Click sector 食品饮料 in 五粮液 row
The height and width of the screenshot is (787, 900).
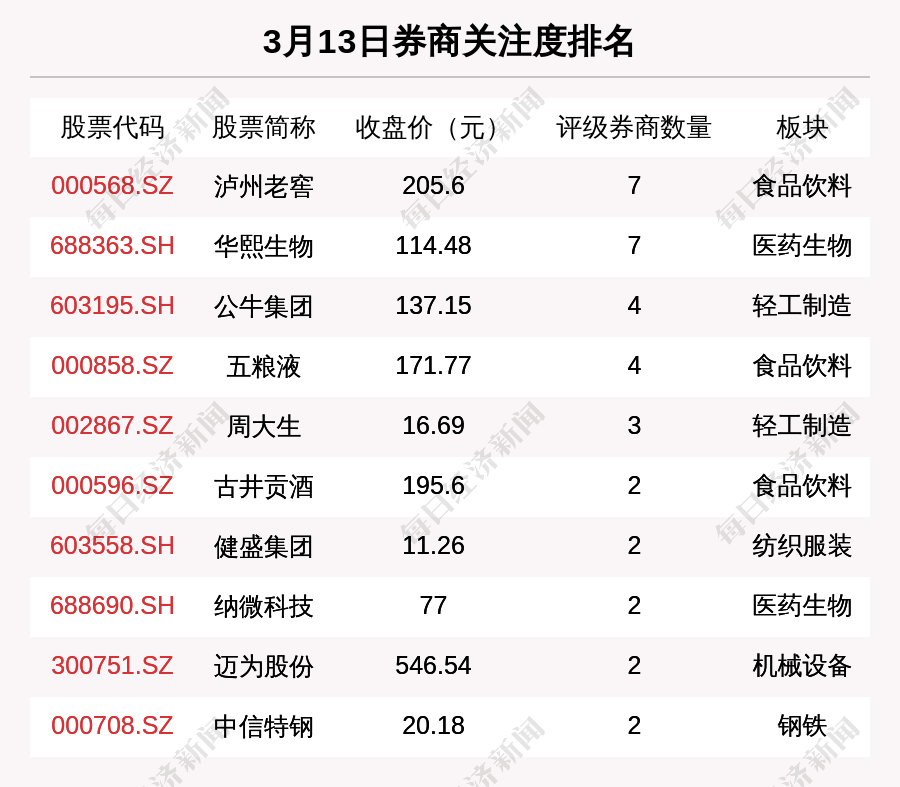[x=802, y=366]
